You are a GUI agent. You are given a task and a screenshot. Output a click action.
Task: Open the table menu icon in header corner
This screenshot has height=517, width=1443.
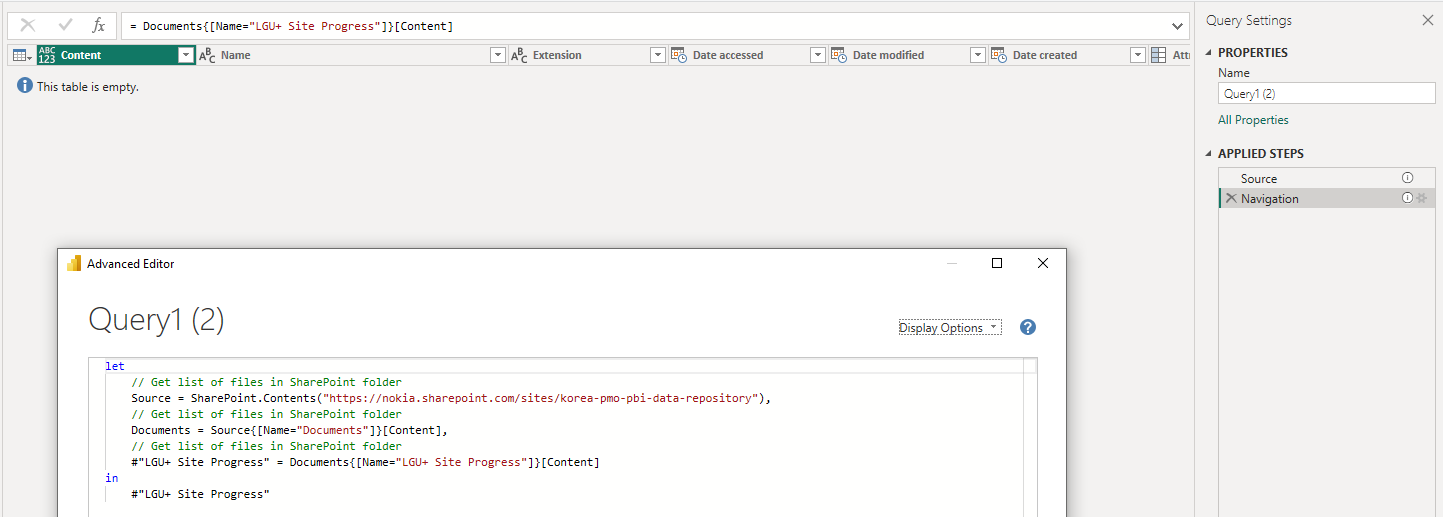point(22,55)
